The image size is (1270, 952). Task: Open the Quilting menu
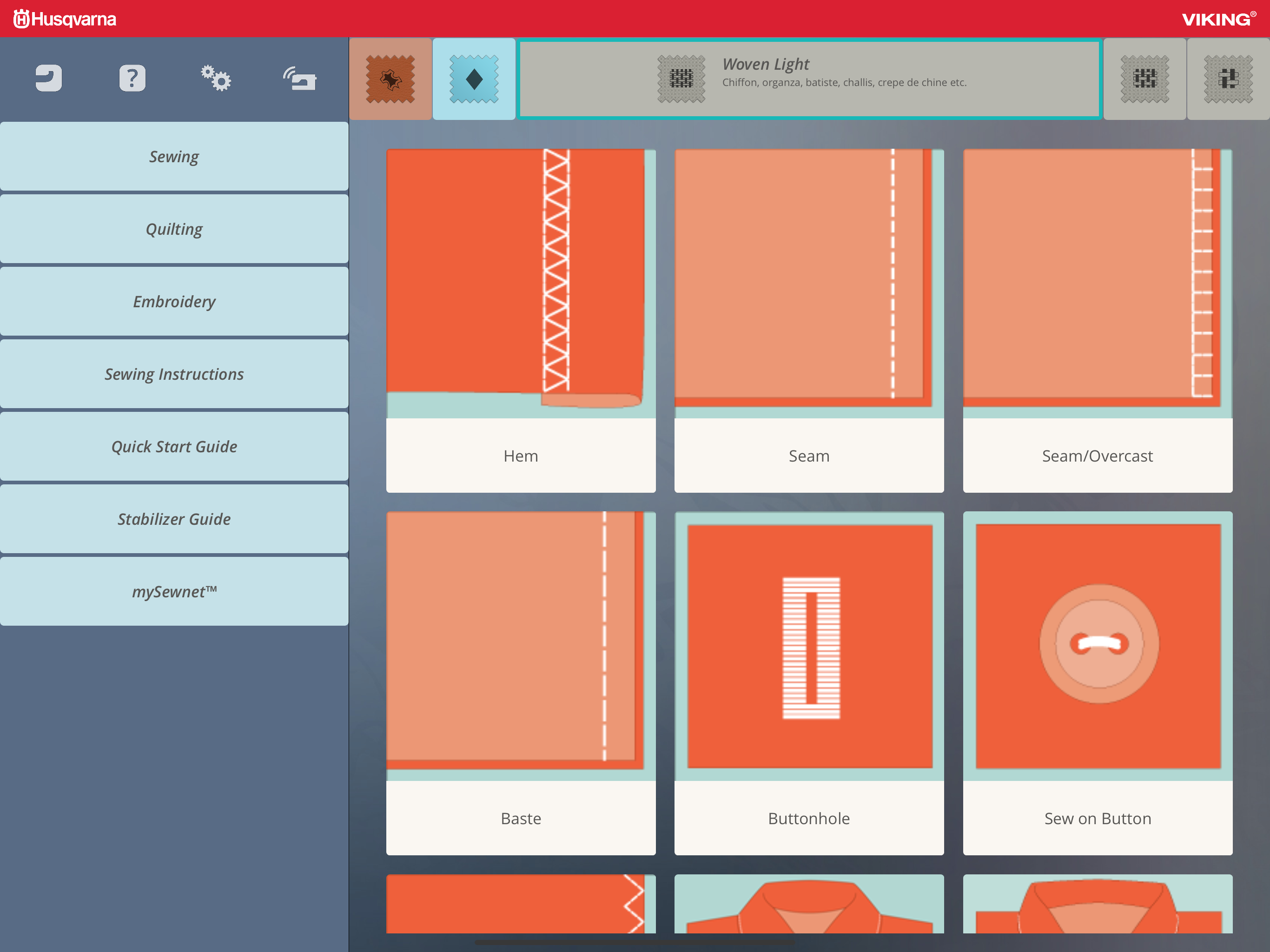point(174,229)
